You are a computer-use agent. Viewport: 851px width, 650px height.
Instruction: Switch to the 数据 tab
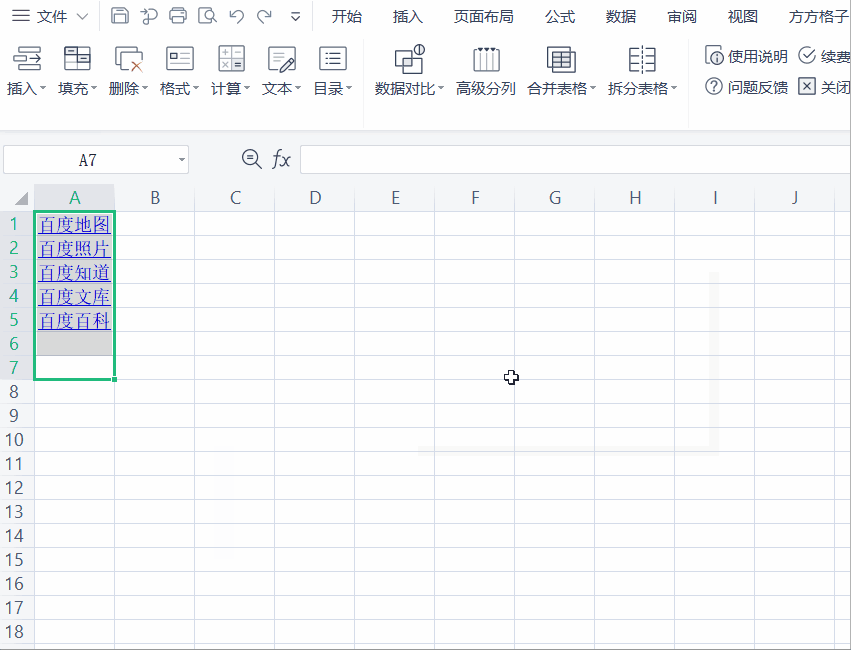tap(621, 16)
